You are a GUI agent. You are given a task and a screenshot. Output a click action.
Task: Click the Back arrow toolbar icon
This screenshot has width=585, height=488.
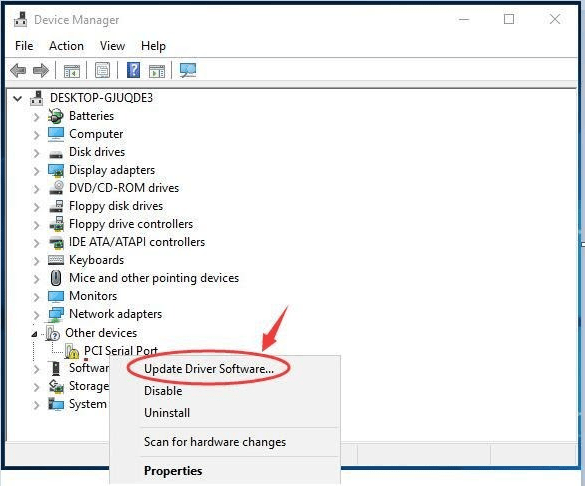18,70
